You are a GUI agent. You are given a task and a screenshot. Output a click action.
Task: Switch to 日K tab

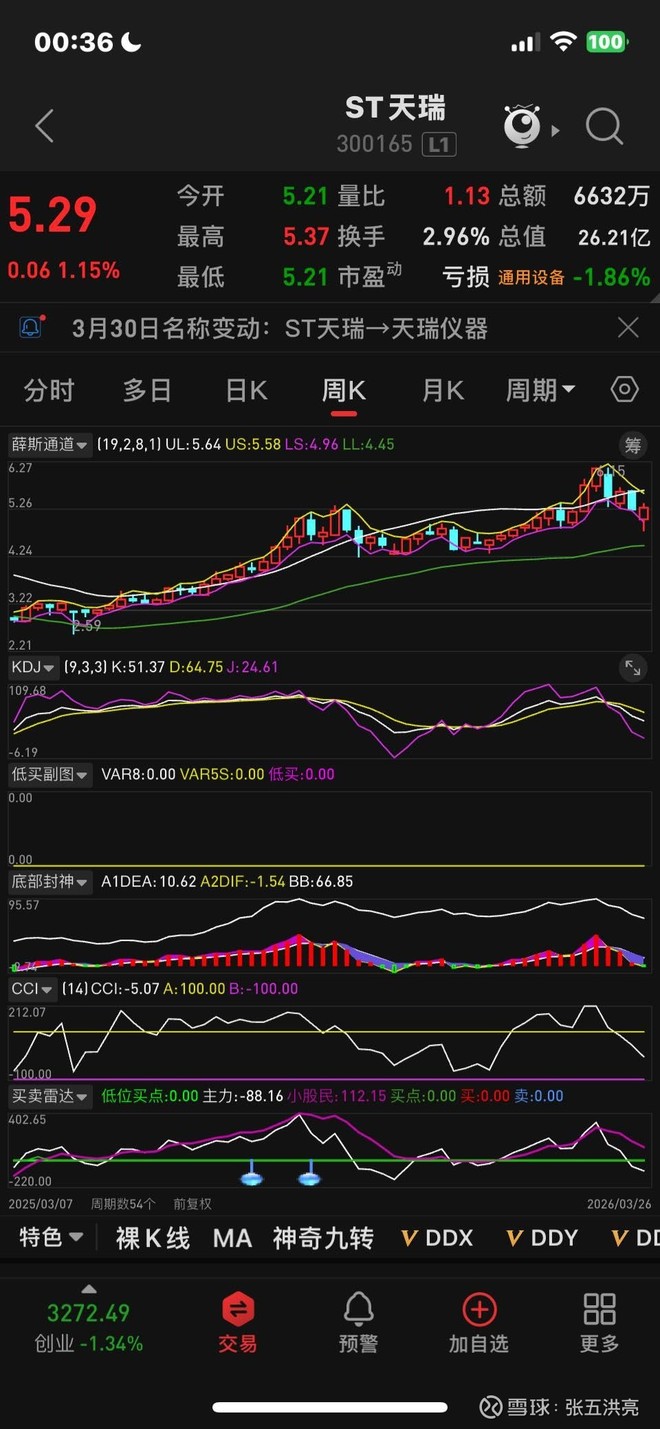(x=246, y=390)
